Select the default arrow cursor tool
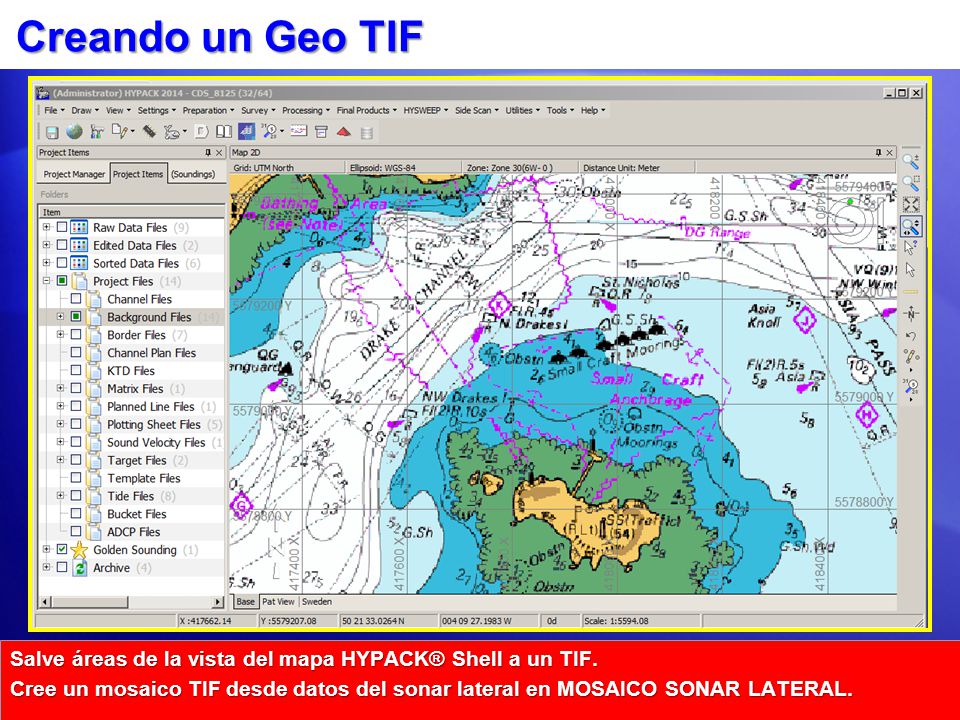Image resolution: width=960 pixels, height=720 pixels. tap(910, 269)
